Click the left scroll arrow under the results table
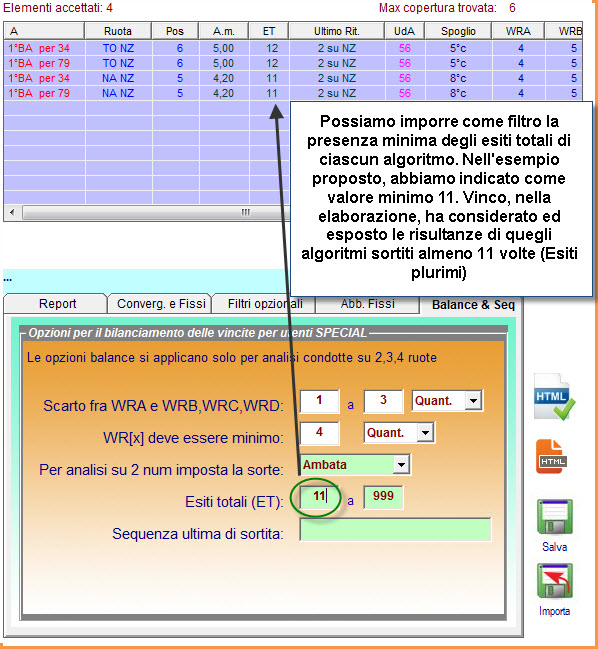The width and height of the screenshot is (598, 649). tap(12, 212)
